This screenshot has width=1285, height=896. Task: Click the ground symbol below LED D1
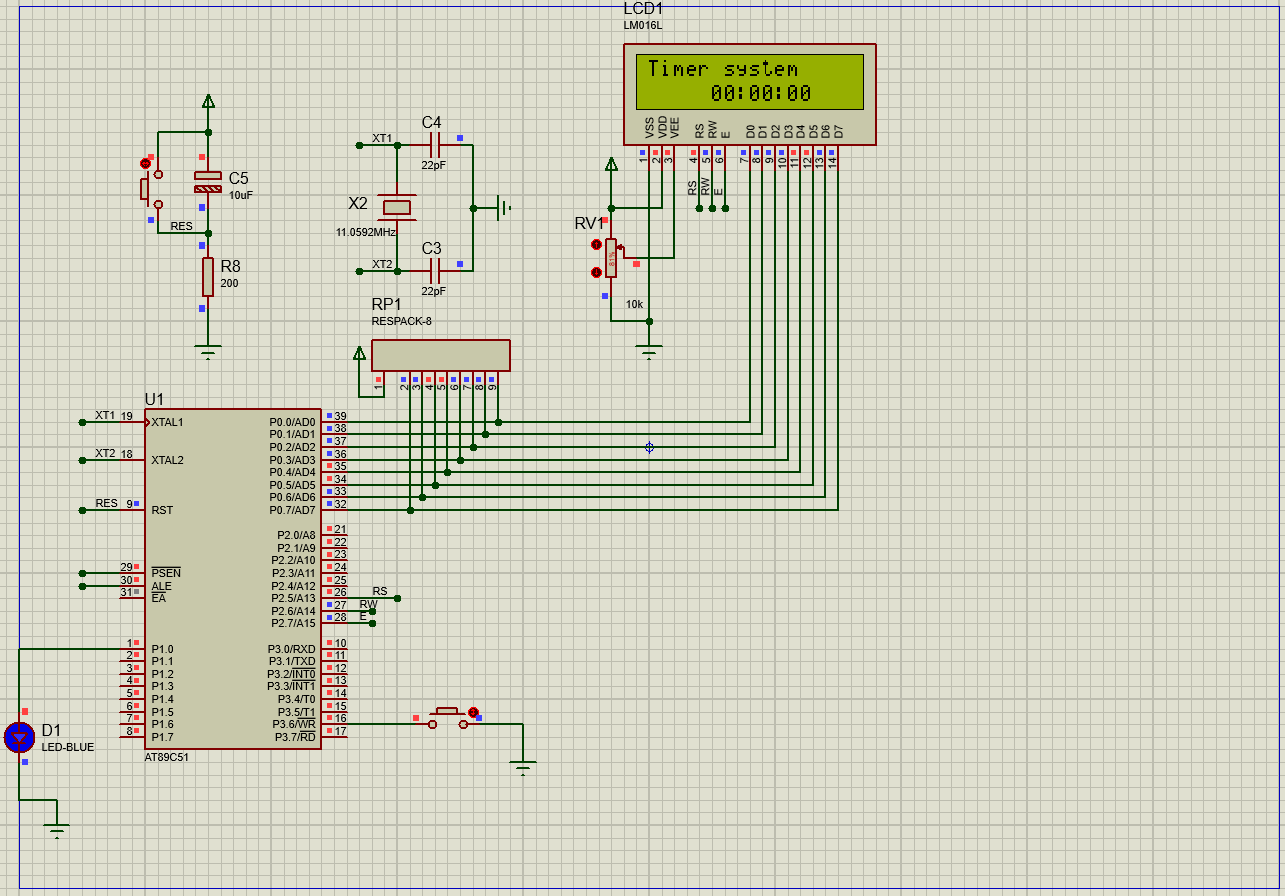tap(57, 830)
